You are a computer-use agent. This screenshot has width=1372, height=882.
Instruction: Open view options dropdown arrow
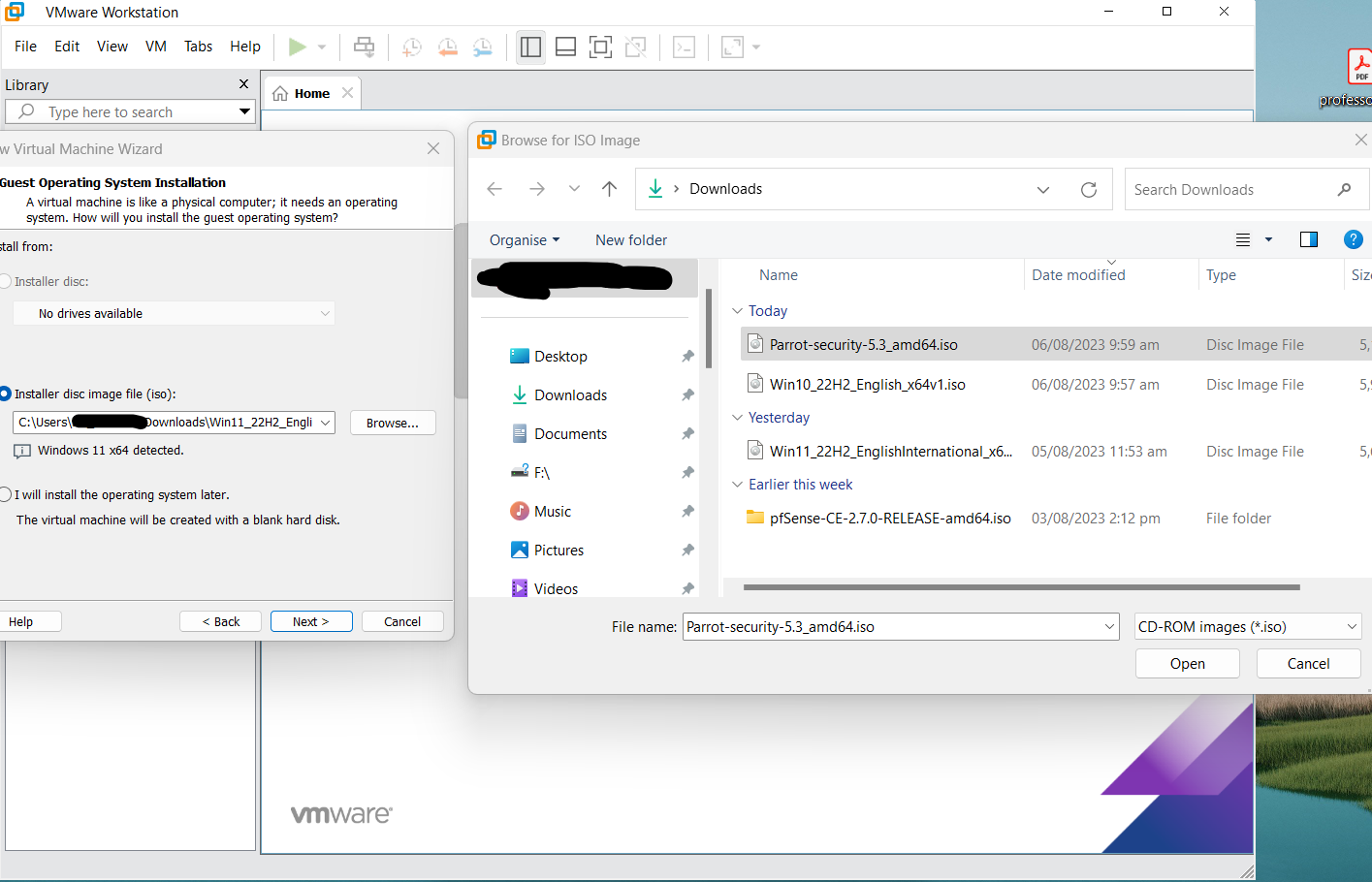point(1268,239)
